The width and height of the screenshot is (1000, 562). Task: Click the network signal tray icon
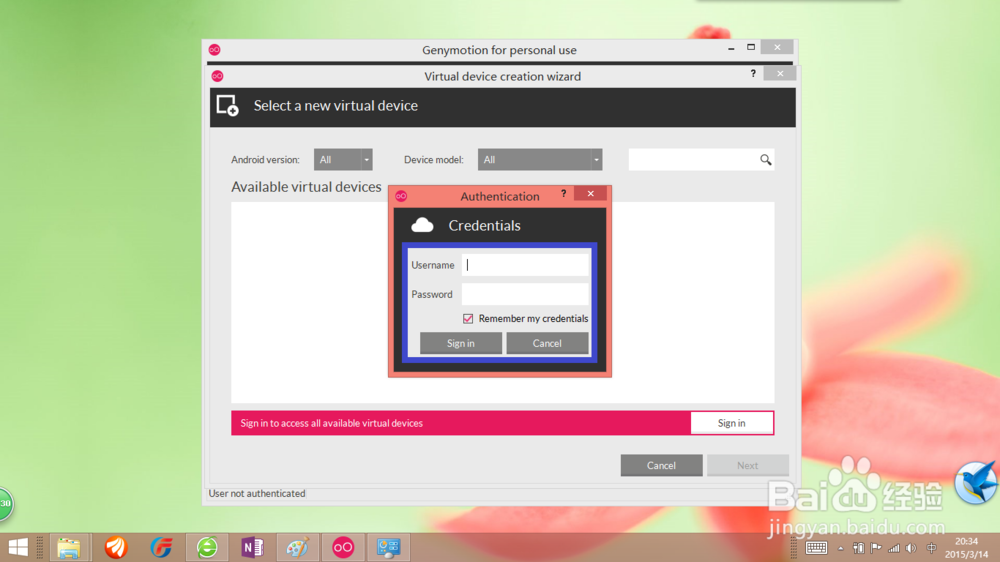[x=894, y=548]
